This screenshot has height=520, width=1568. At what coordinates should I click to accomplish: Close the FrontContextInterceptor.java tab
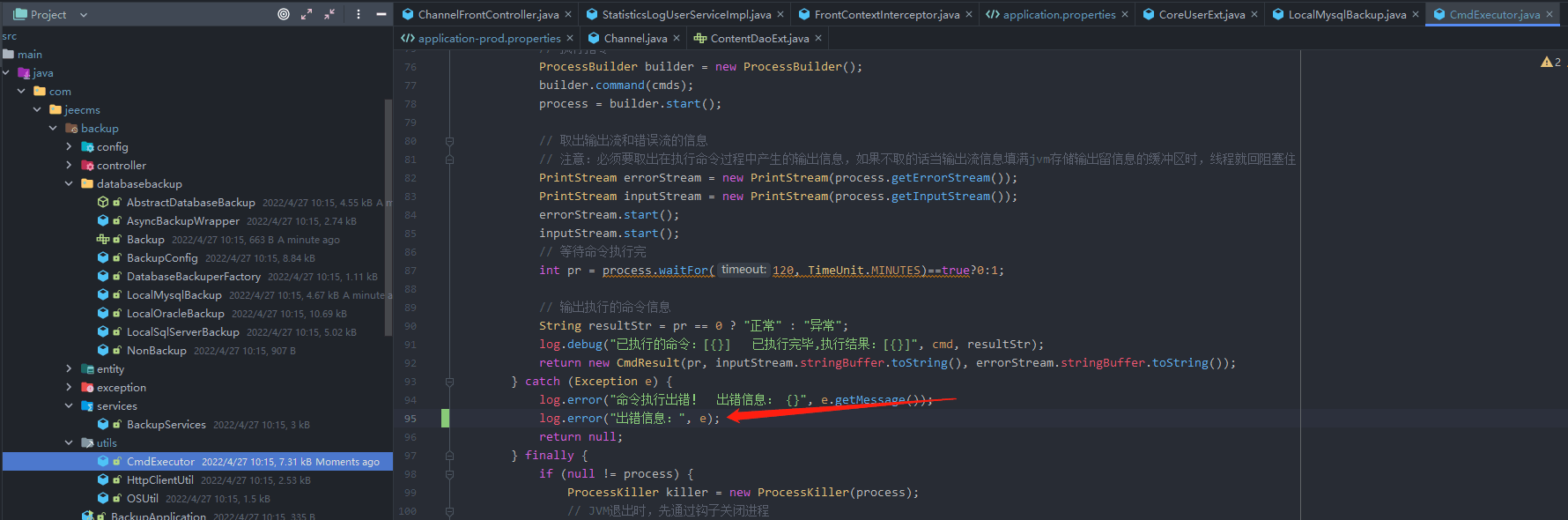(969, 14)
